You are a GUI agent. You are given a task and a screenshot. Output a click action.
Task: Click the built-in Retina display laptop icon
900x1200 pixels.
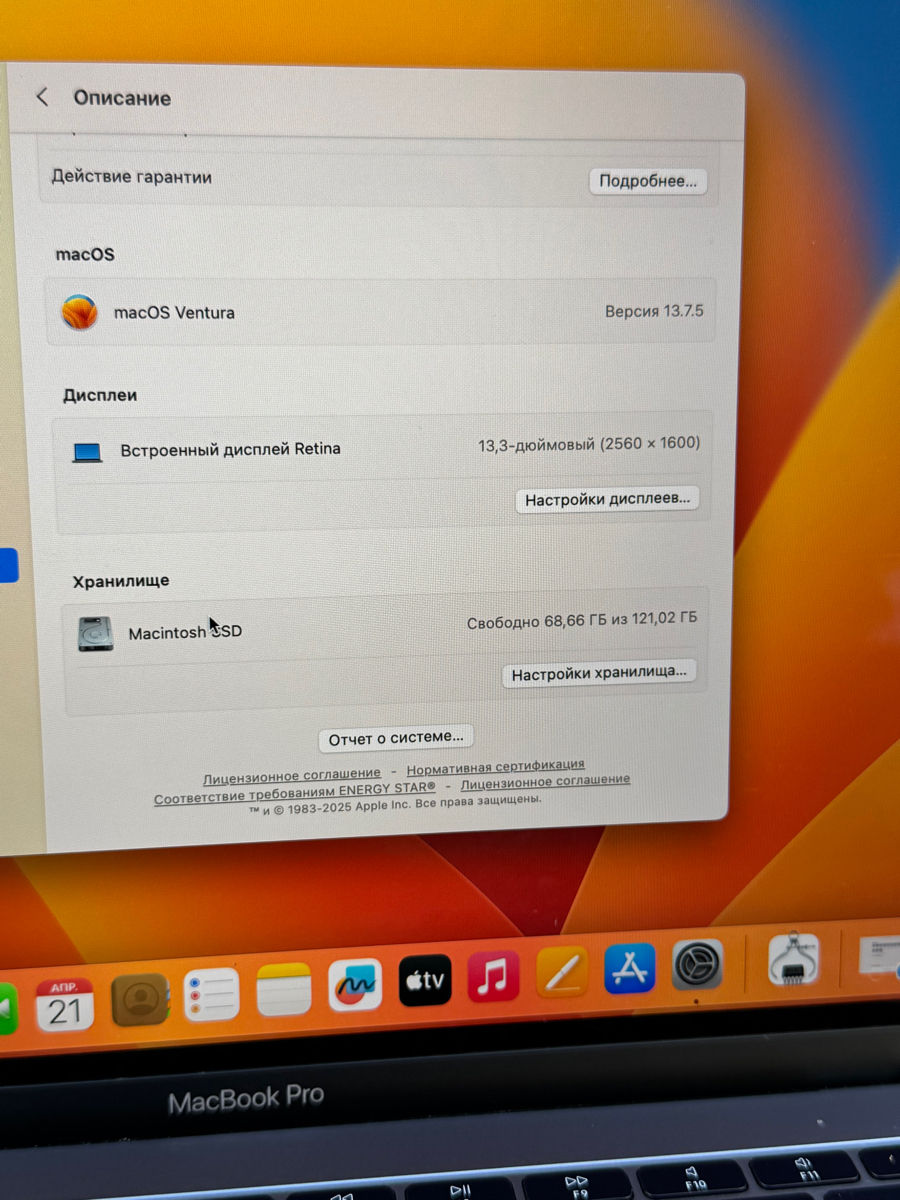coord(88,453)
